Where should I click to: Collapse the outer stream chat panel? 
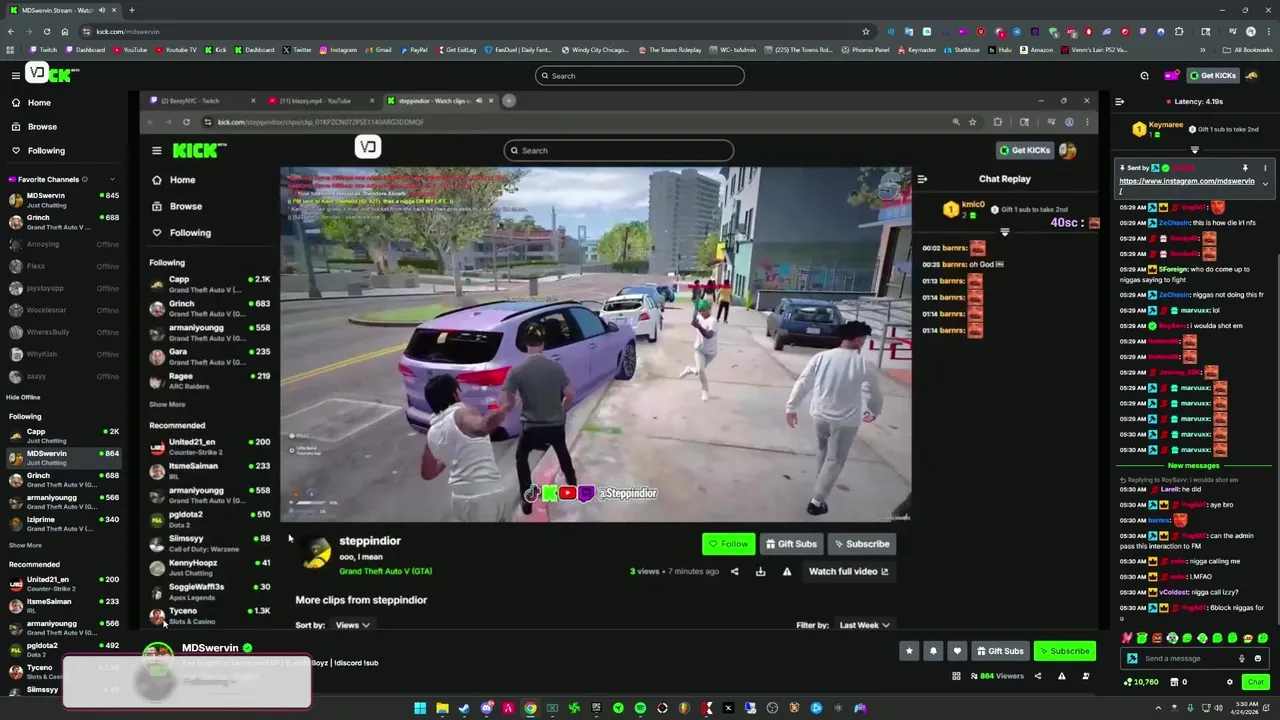tap(1119, 102)
